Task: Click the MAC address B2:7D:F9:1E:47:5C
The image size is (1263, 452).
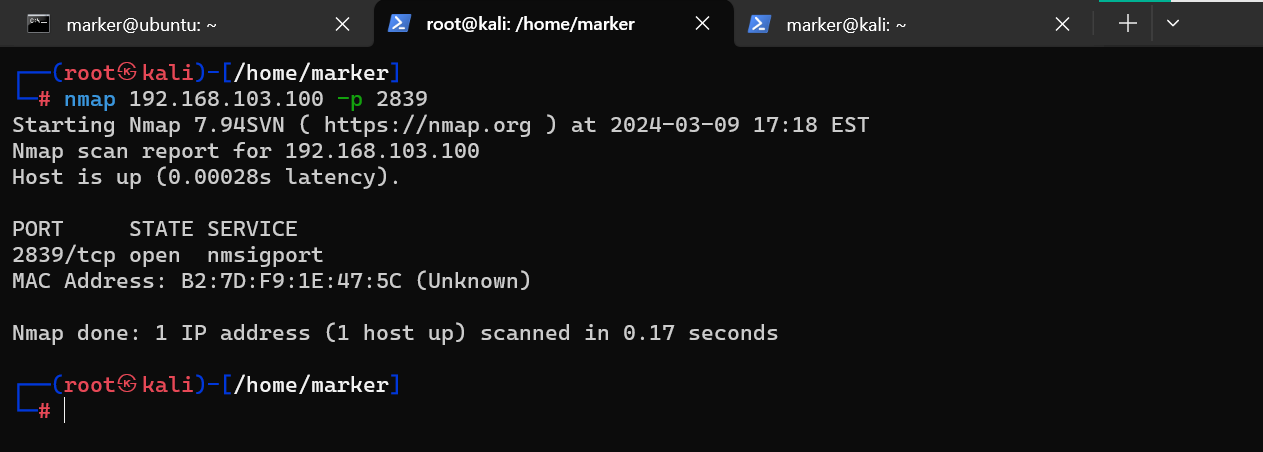Action: tap(291, 281)
